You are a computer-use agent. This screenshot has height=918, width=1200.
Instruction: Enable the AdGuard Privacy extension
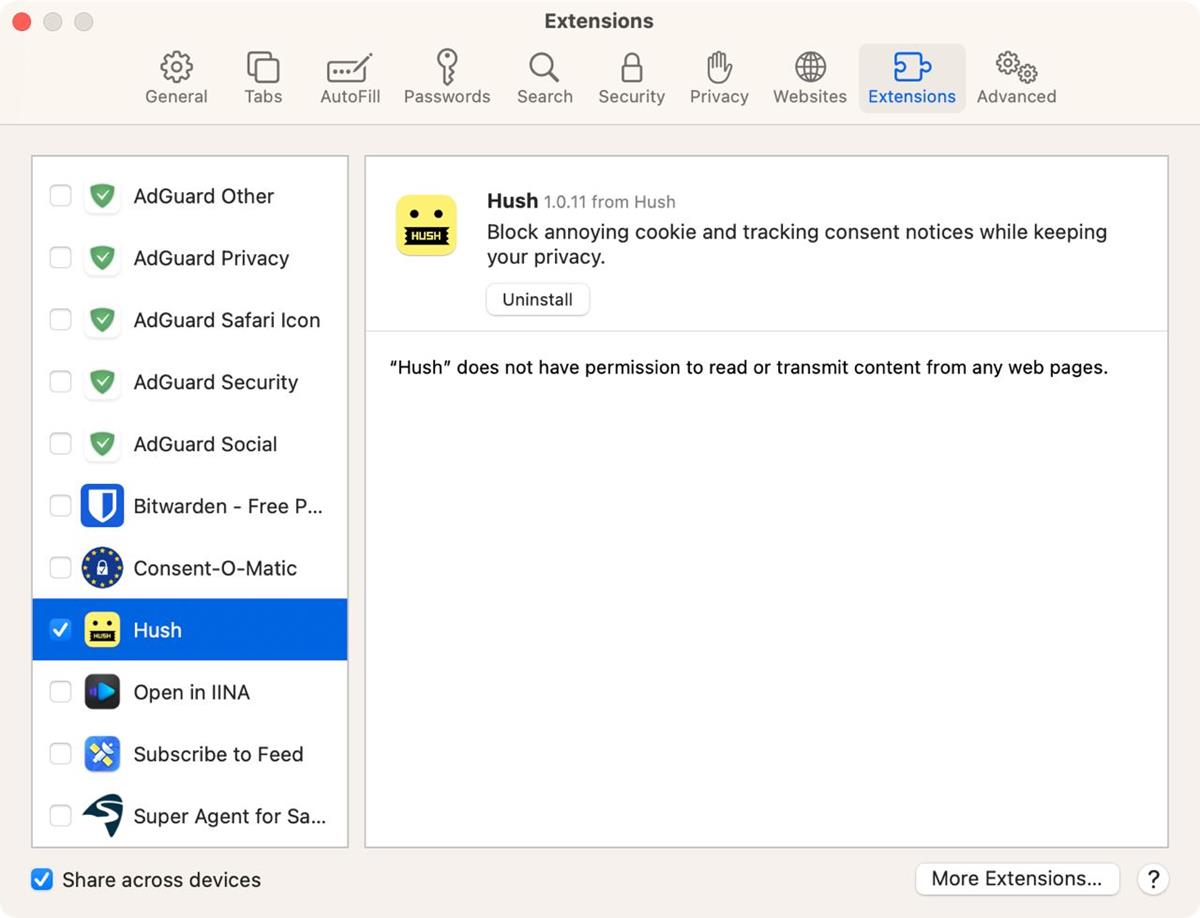tap(60, 258)
